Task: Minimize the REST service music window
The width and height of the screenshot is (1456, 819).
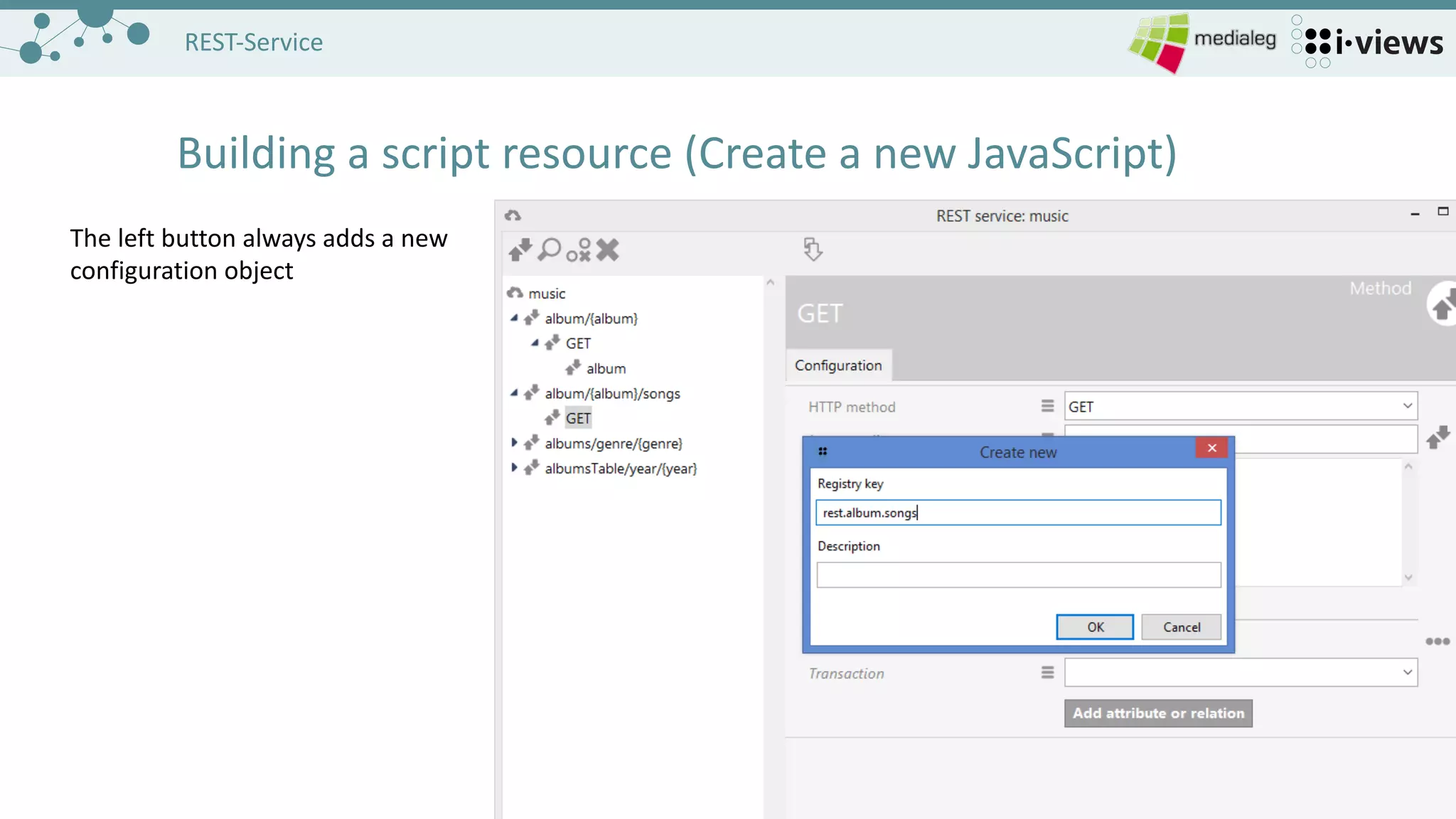Action: 1415,213
